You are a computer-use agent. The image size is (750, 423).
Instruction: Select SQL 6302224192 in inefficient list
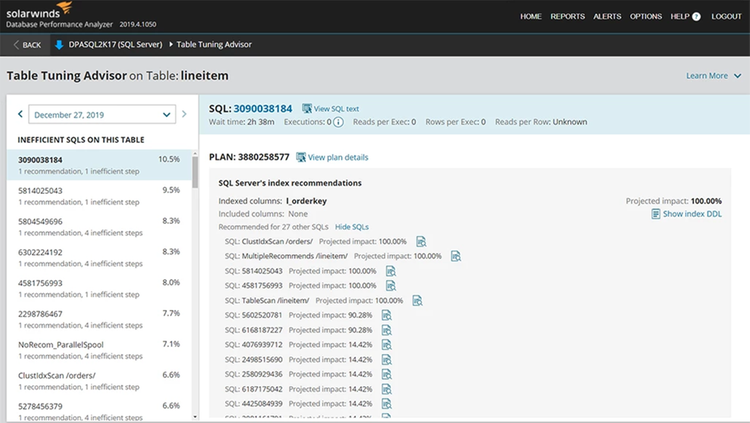click(x=99, y=257)
